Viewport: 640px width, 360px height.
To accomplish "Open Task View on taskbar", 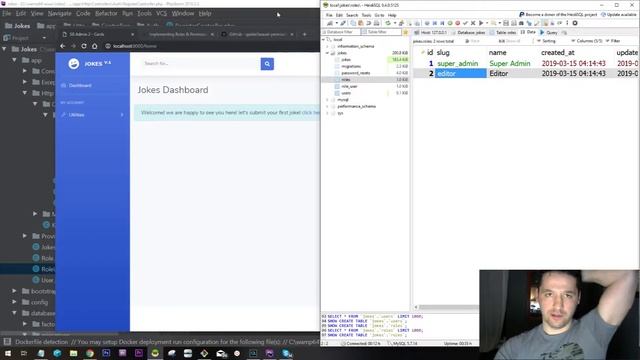I will tap(24, 353).
